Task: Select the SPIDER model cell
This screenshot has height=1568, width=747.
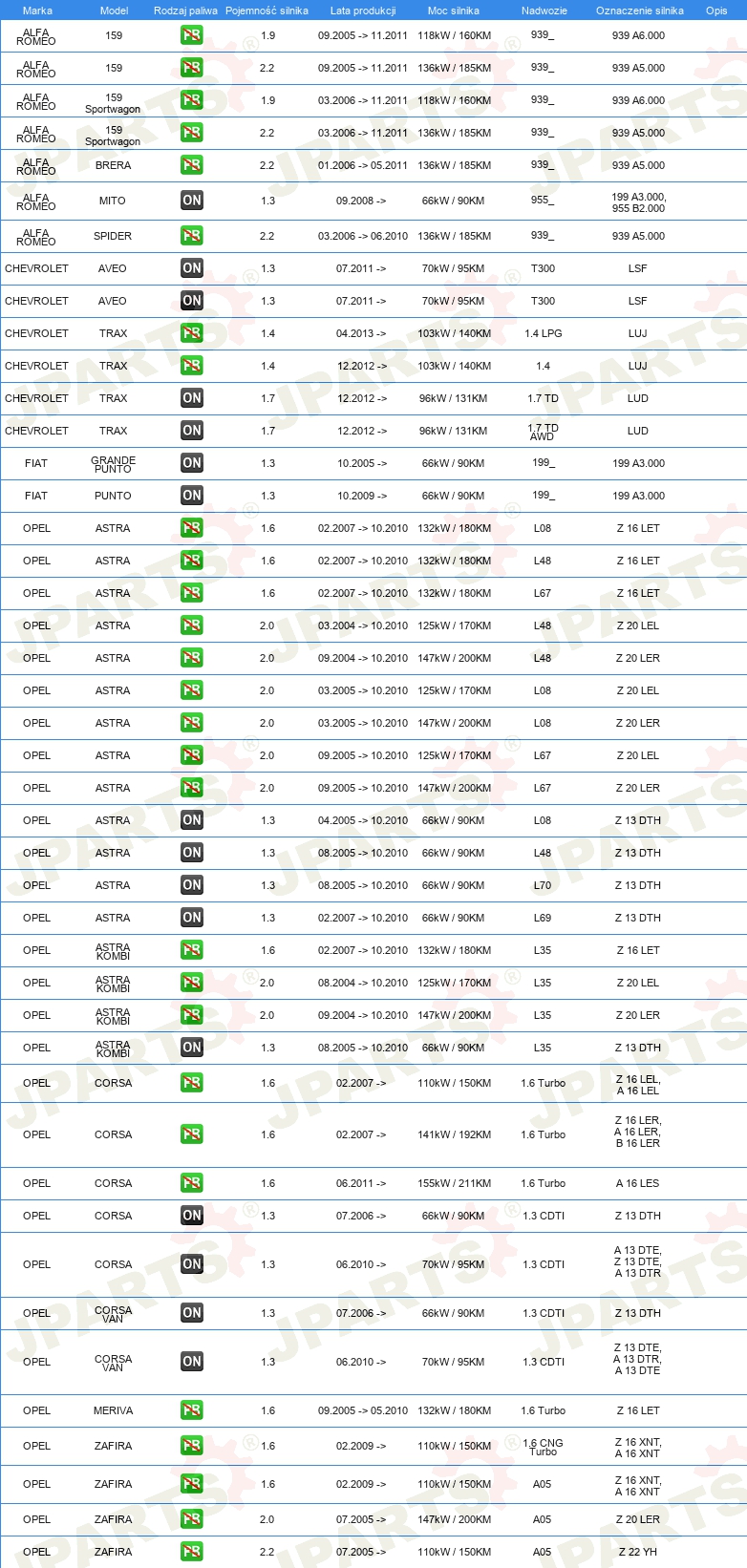Action: point(113,236)
